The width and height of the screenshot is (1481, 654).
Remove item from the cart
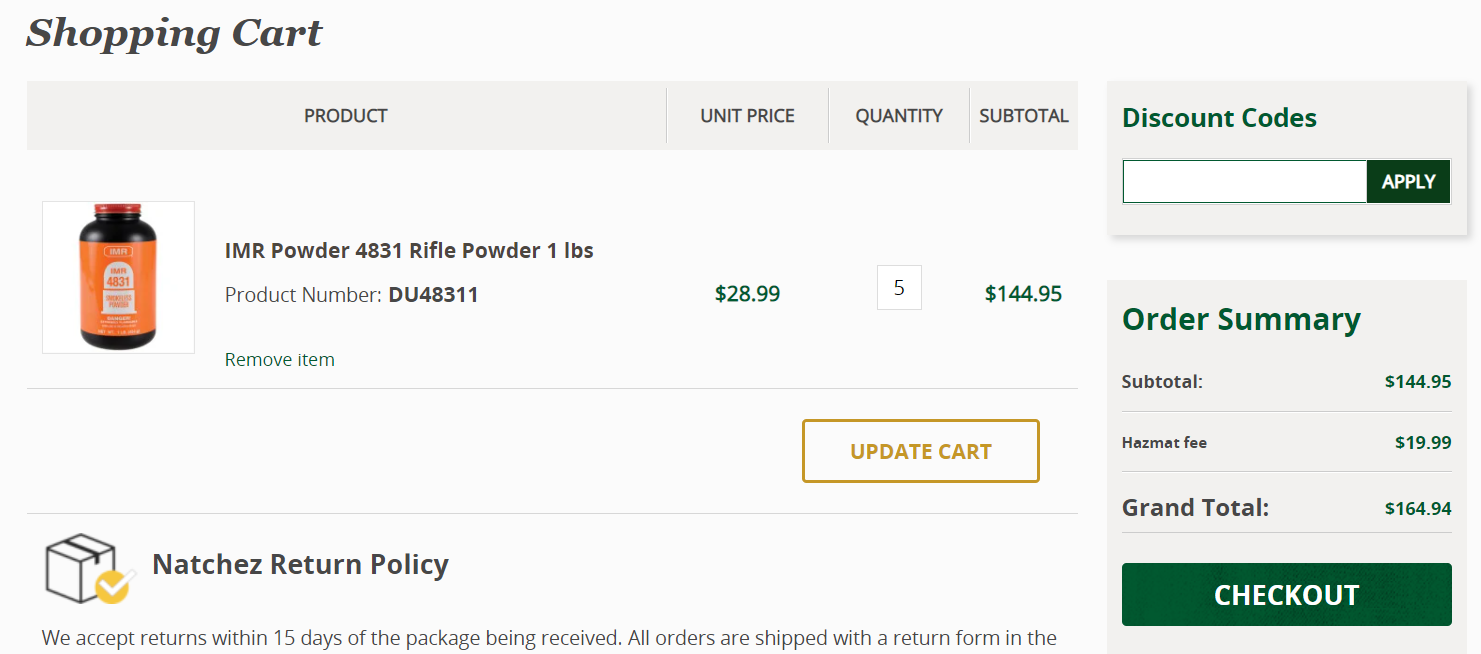pos(280,360)
